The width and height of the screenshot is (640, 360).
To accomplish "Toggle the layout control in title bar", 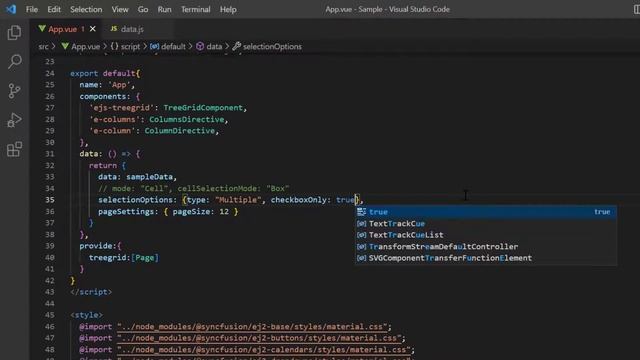I will point(636,9).
